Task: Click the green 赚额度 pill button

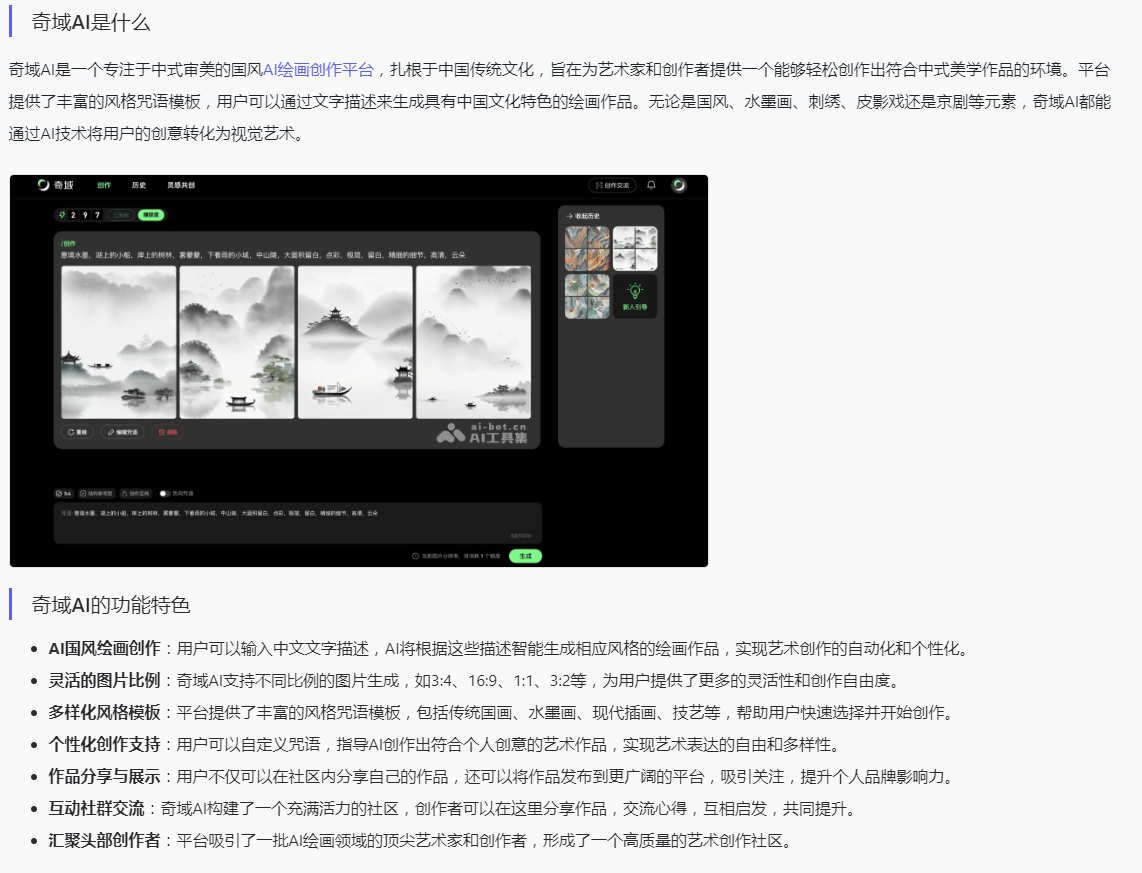Action: click(151, 215)
